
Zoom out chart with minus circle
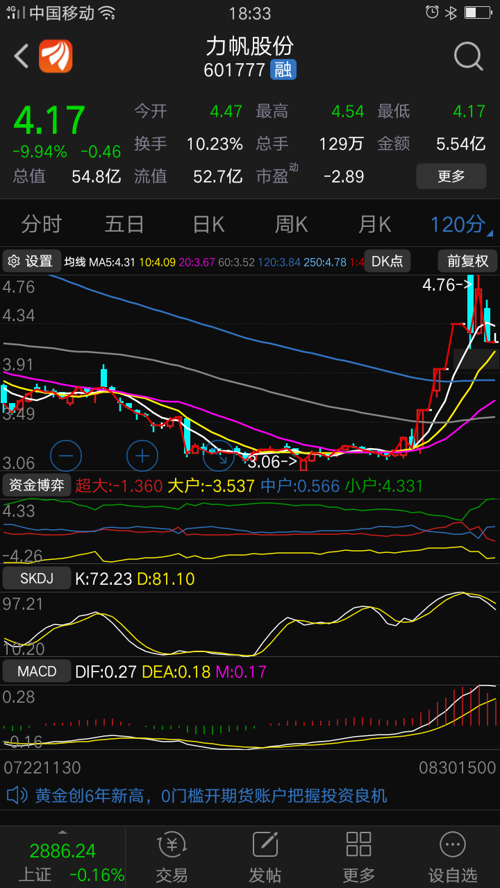(66, 455)
